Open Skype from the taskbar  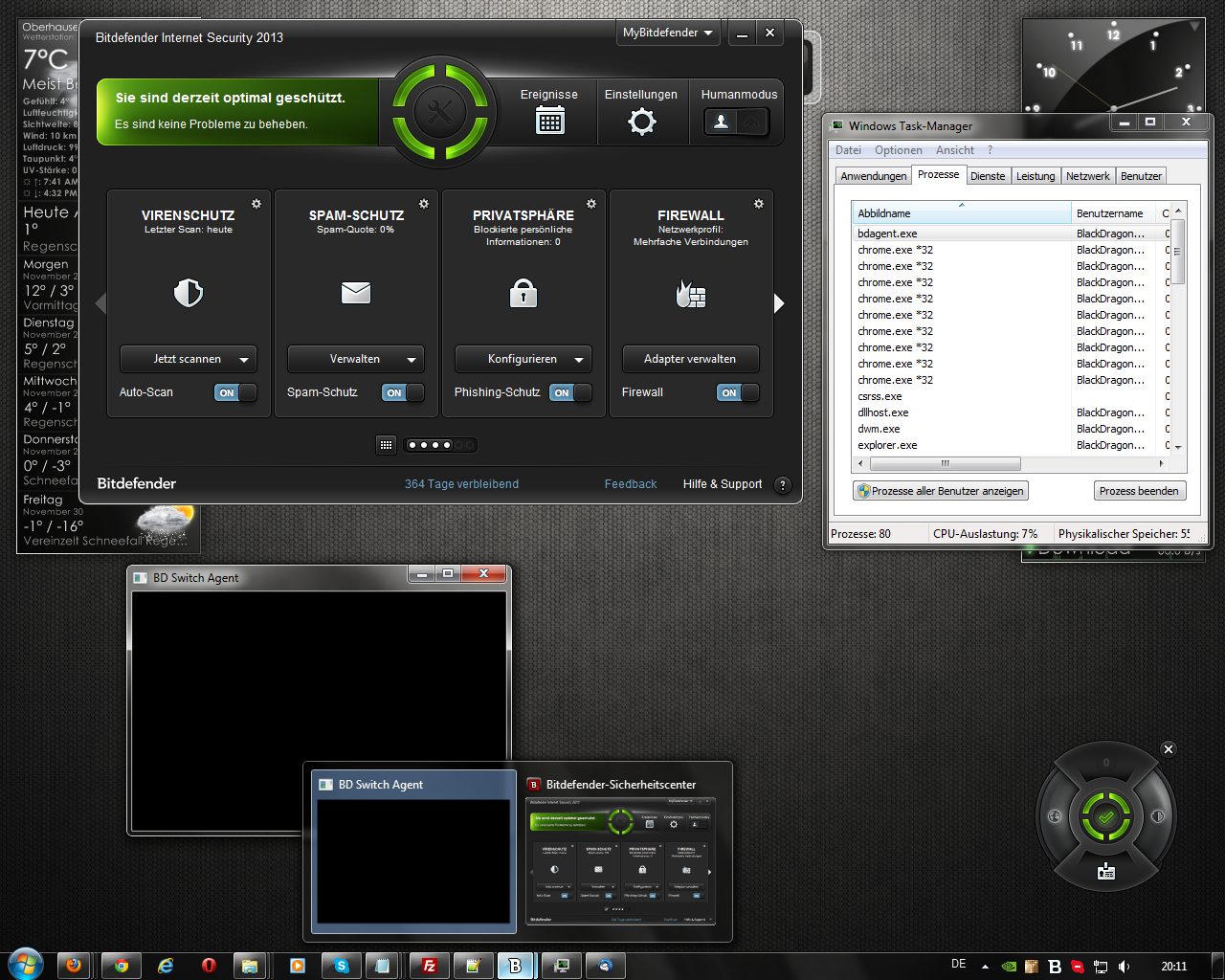[x=342, y=966]
